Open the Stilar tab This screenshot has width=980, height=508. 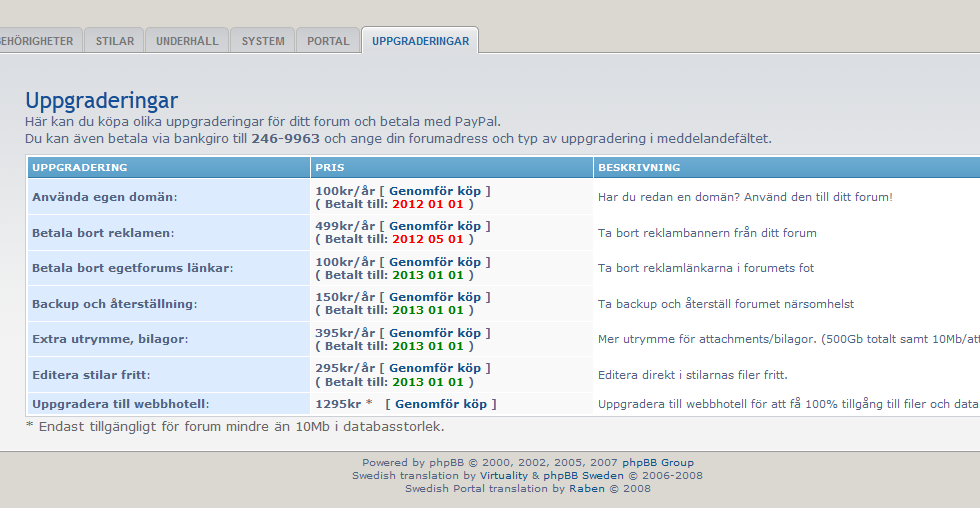(x=114, y=41)
